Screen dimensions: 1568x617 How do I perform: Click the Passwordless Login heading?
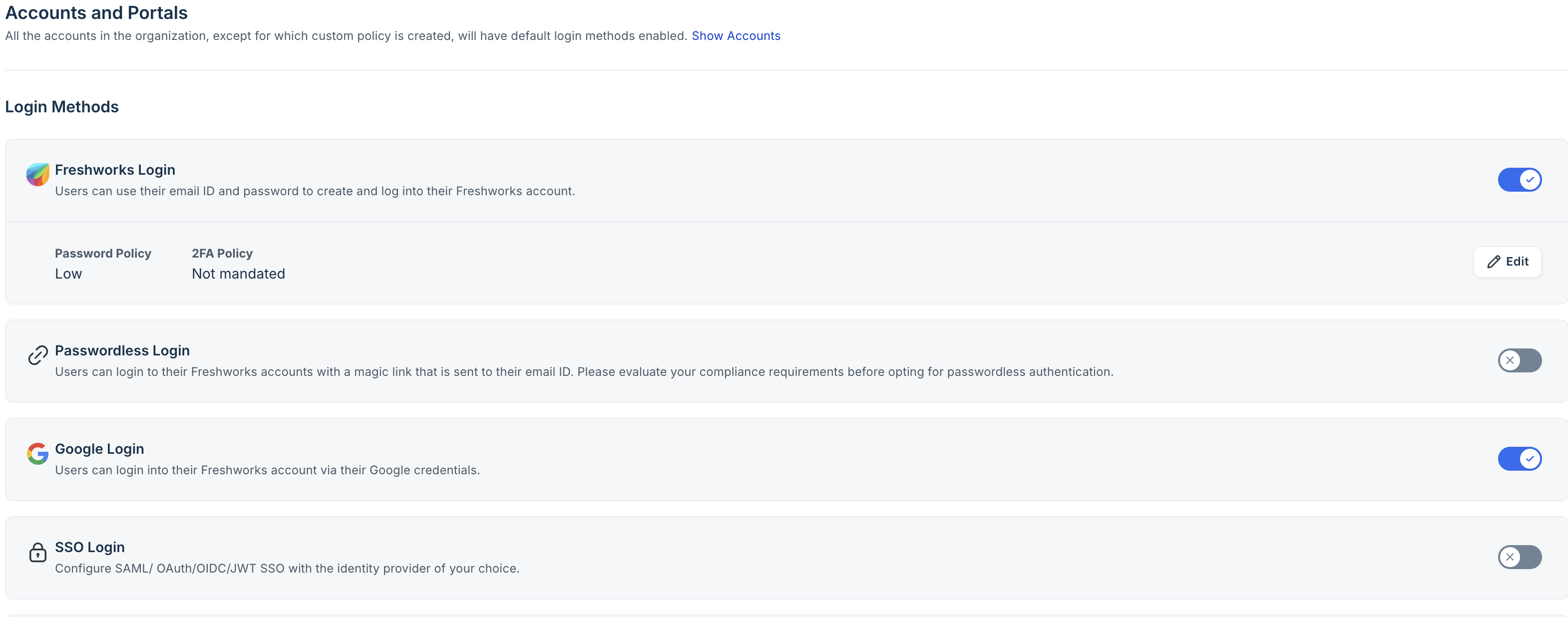point(122,350)
